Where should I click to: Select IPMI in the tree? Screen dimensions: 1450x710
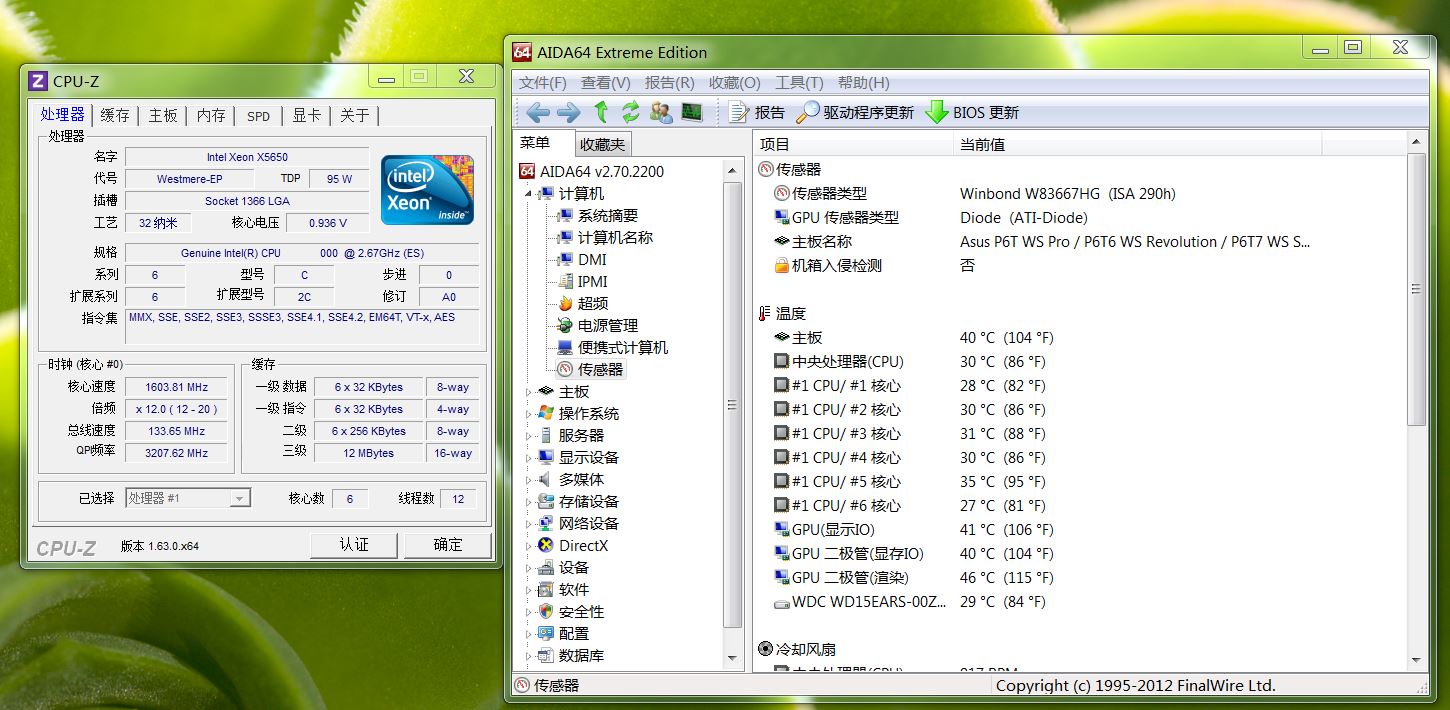tap(592, 281)
